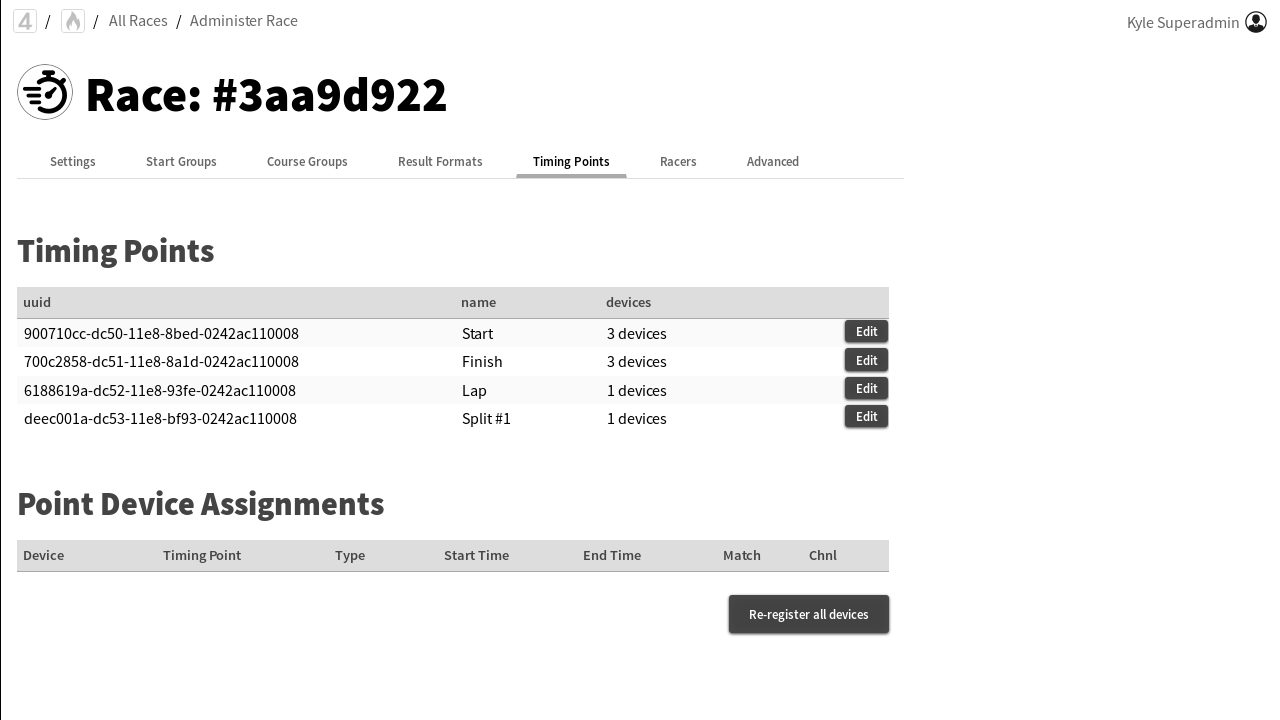This screenshot has width=1280, height=720.
Task: Edit the Split #1 timing point
Action: (866, 417)
